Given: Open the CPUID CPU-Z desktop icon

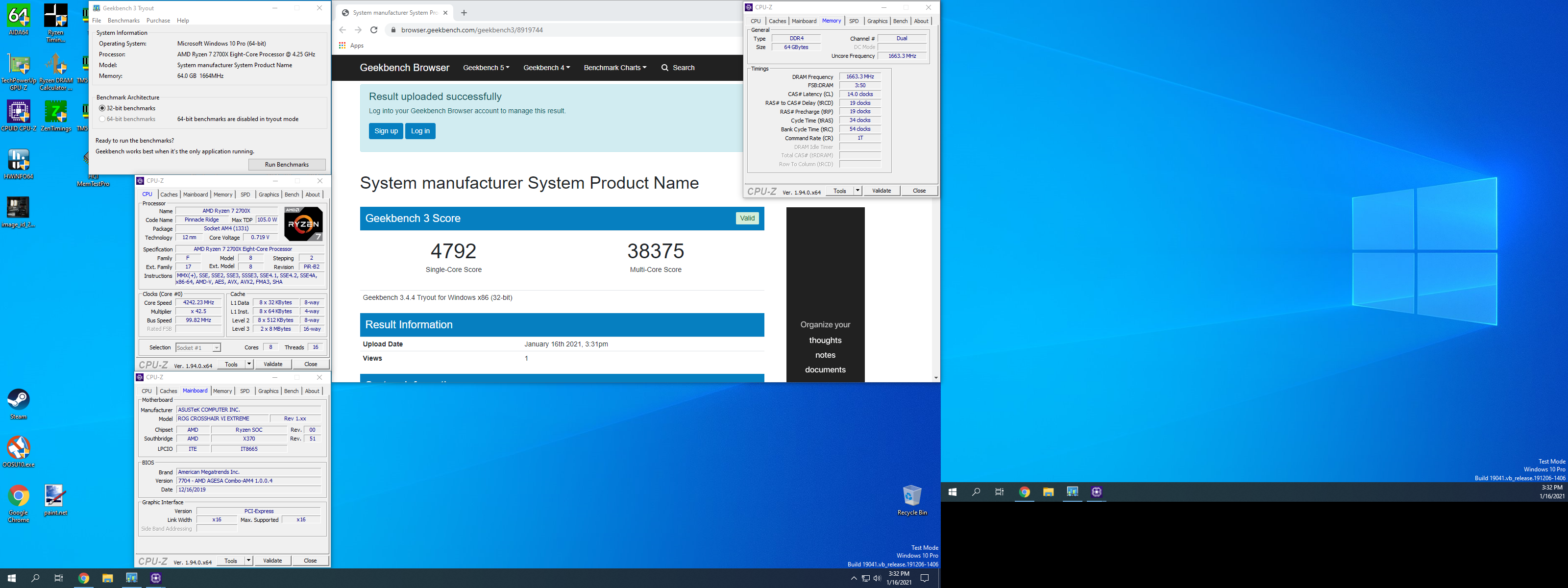Looking at the screenshot, I should (x=18, y=116).
